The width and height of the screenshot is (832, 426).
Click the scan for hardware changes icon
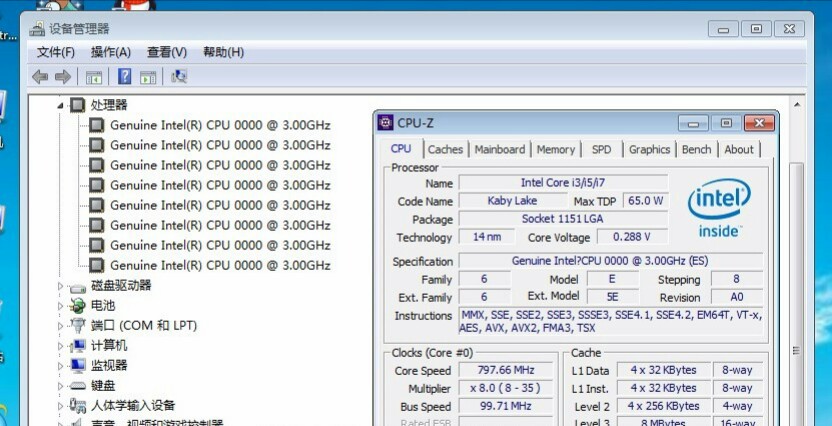tap(179, 77)
